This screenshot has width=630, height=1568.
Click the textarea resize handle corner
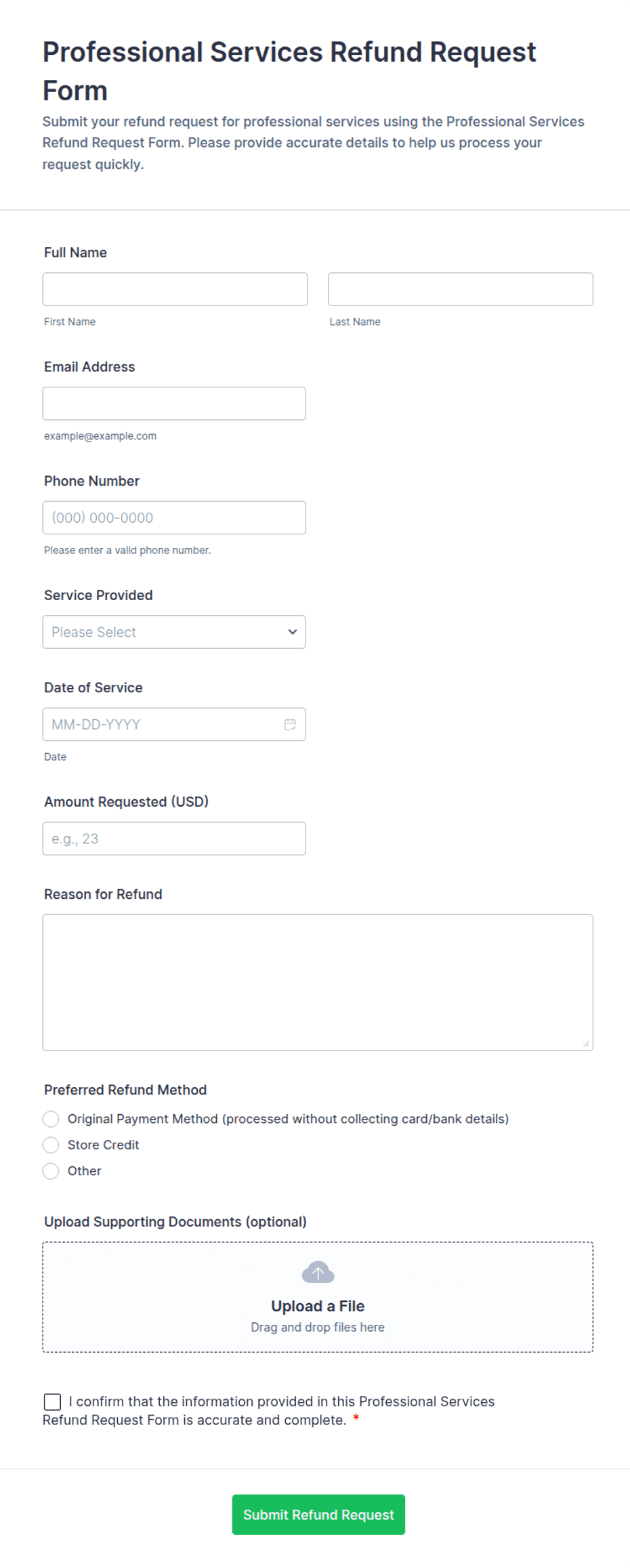[x=586, y=1044]
